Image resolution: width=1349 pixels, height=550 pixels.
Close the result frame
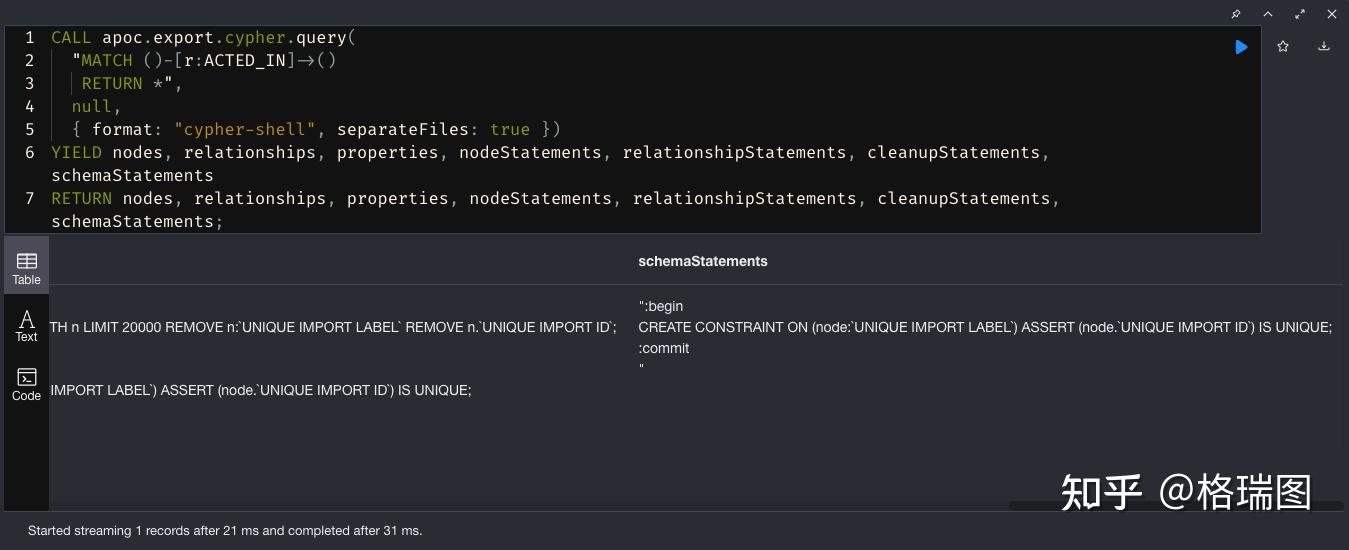tap(1332, 14)
